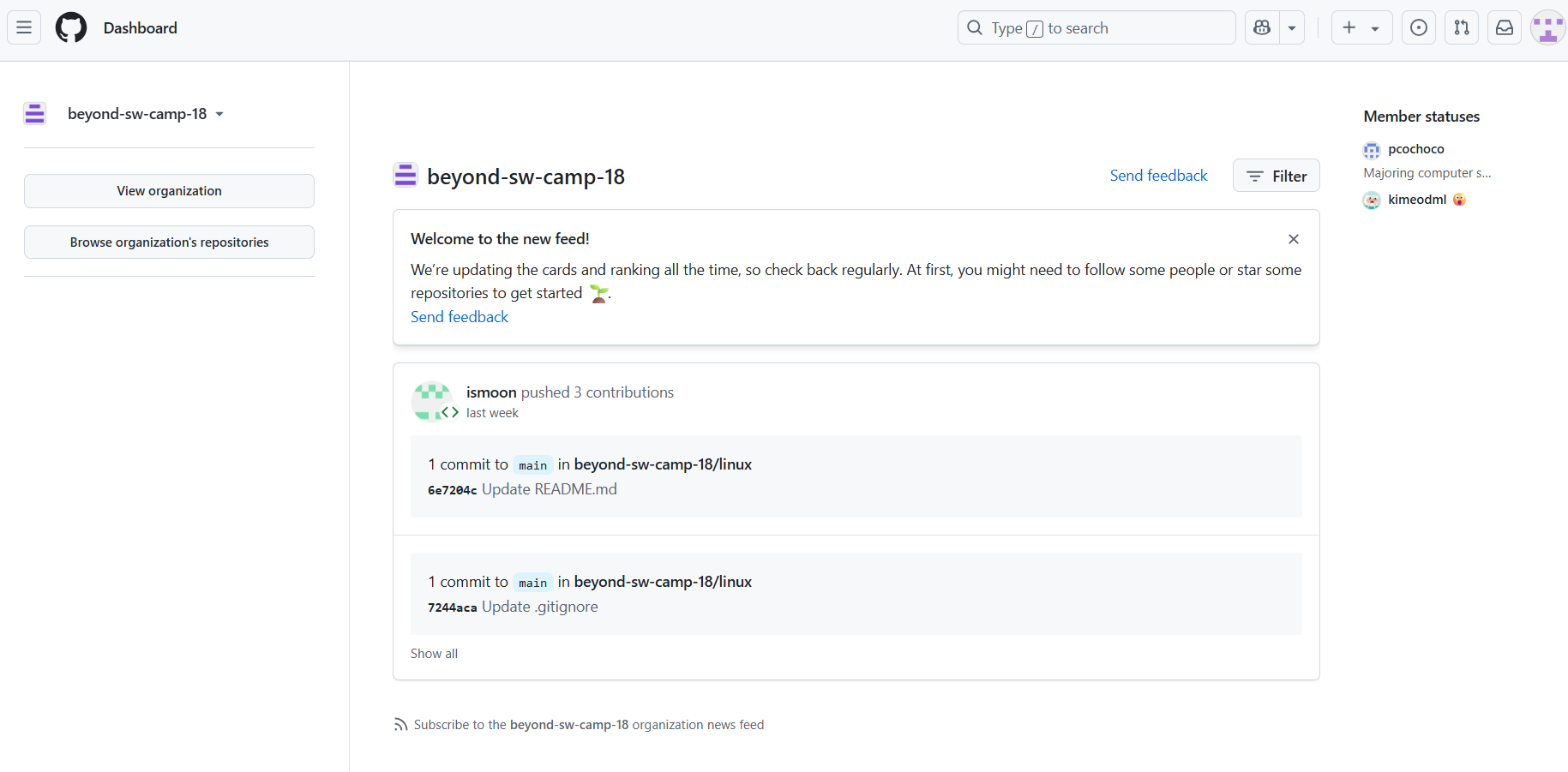Open the feed Filter menu
The image size is (1568, 772).
coord(1276,176)
